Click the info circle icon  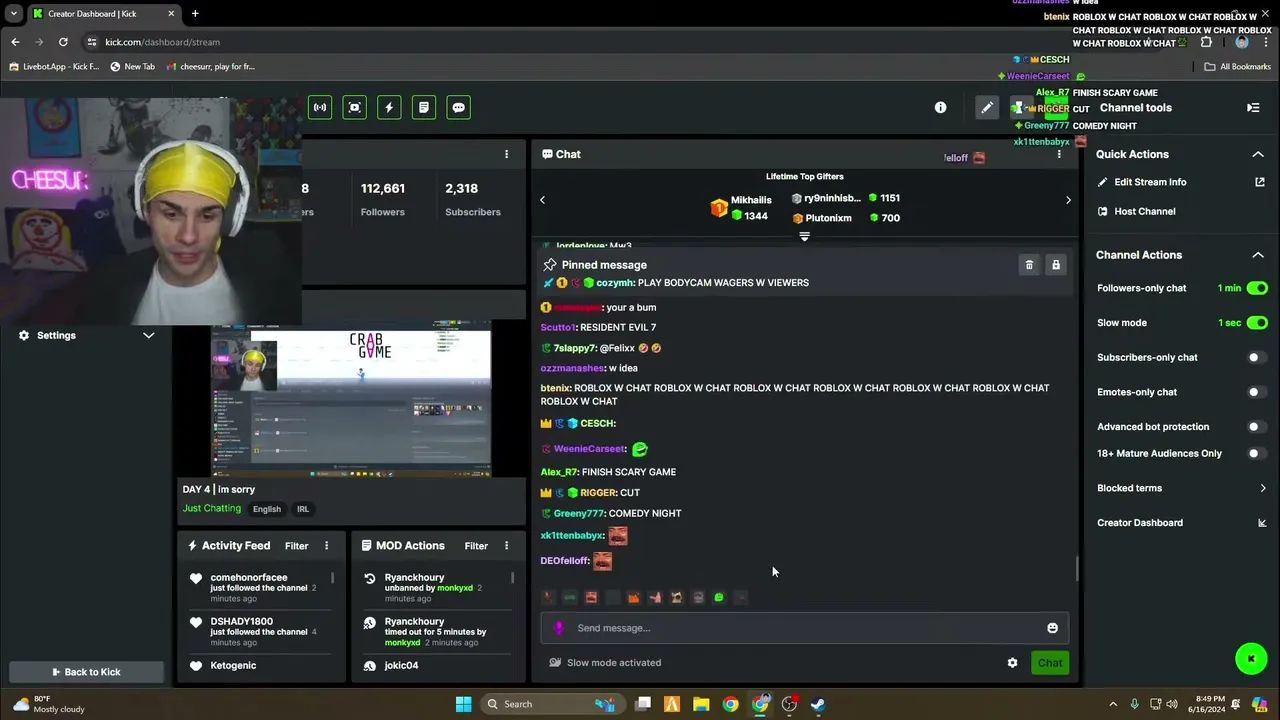[940, 108]
